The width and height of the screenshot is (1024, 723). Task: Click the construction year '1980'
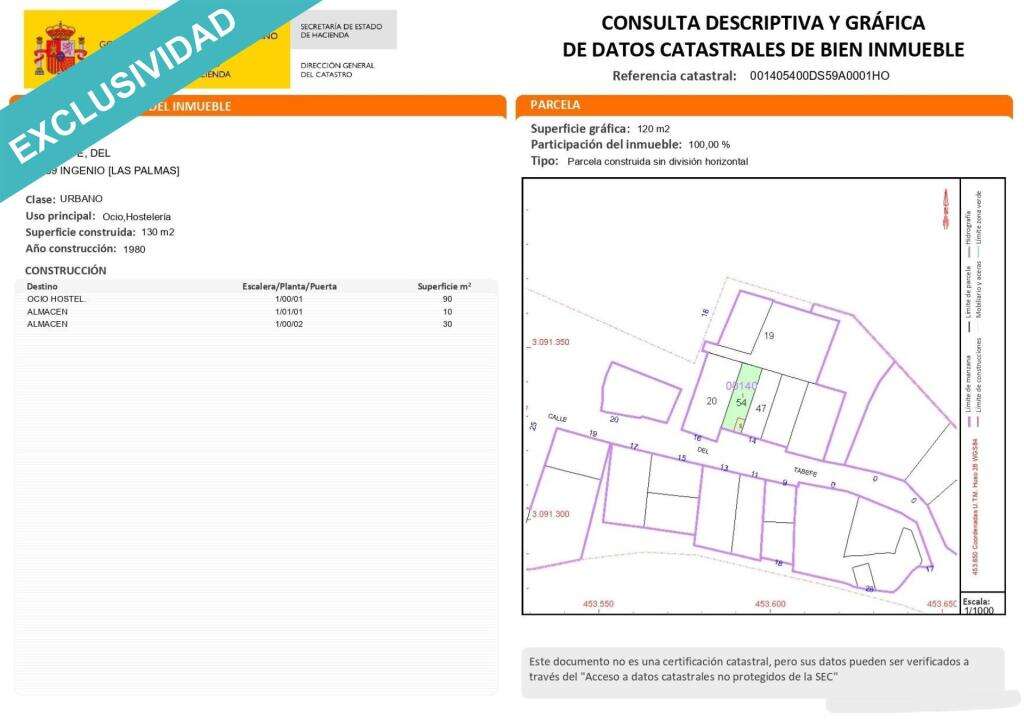coord(134,249)
